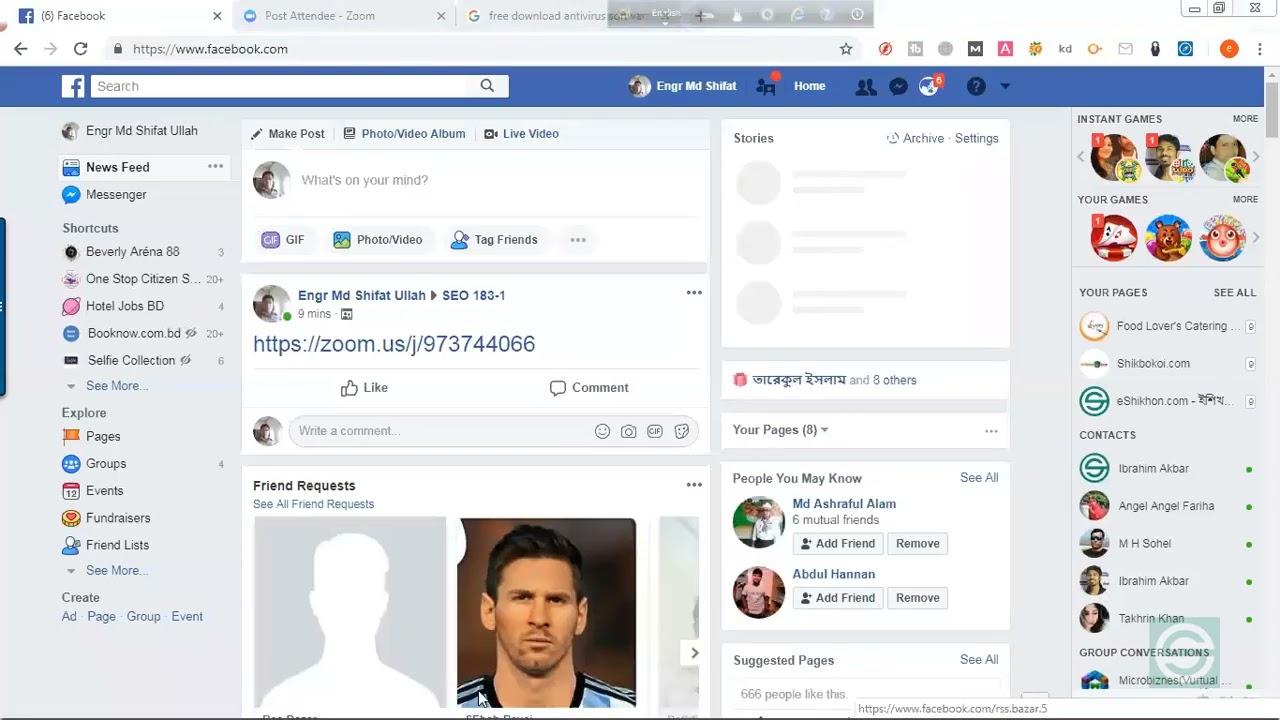This screenshot has height=720, width=1280.
Task: Attach photo using comment camera icon
Action: click(x=628, y=431)
